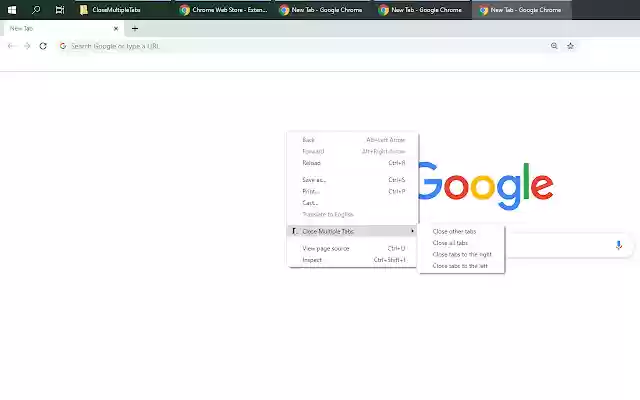Screen dimensions: 640x400
Task: Go forward using browser forward arrow
Action: [27, 46]
